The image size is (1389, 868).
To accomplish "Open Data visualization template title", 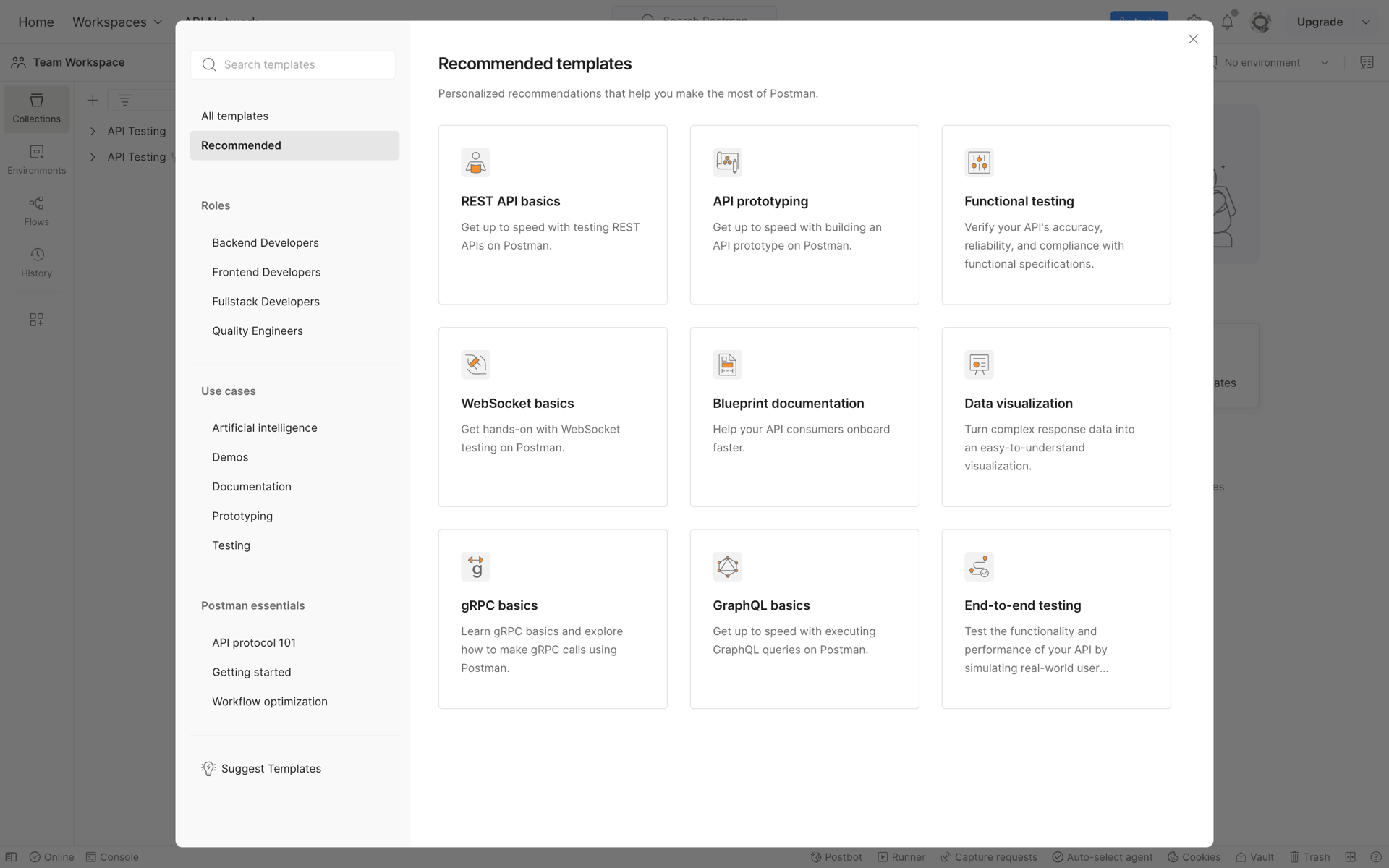I will tap(1018, 404).
